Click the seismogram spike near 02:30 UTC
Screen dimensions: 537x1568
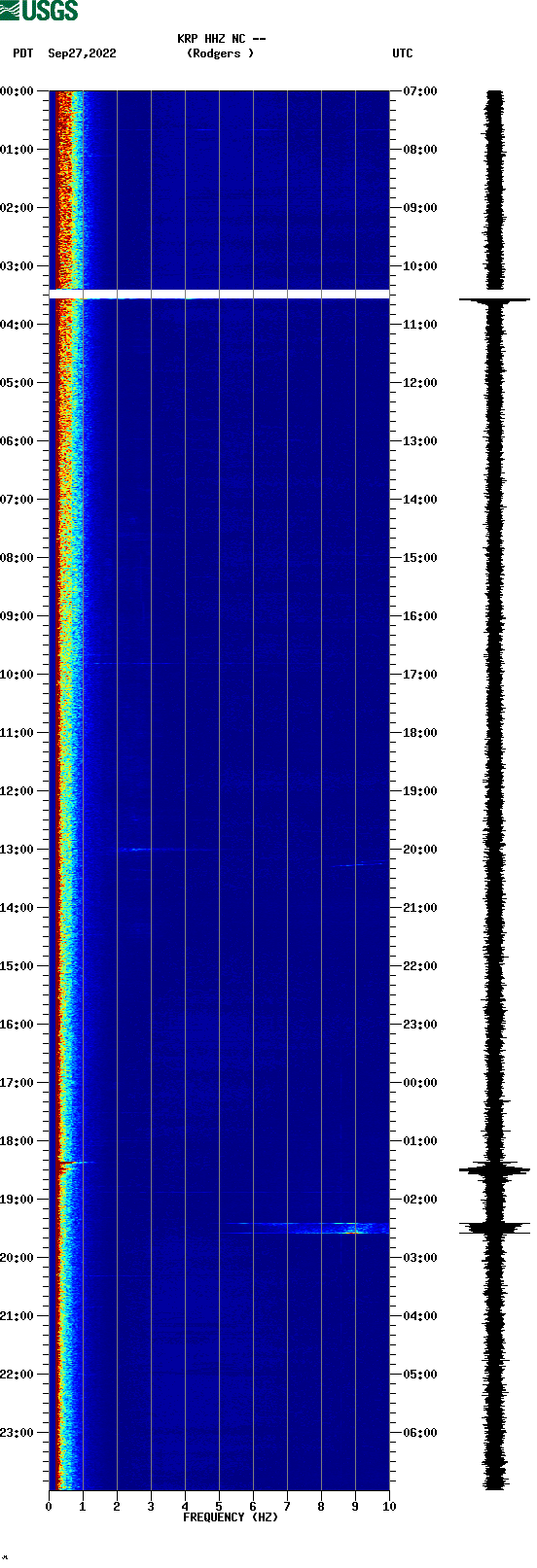(495, 1228)
